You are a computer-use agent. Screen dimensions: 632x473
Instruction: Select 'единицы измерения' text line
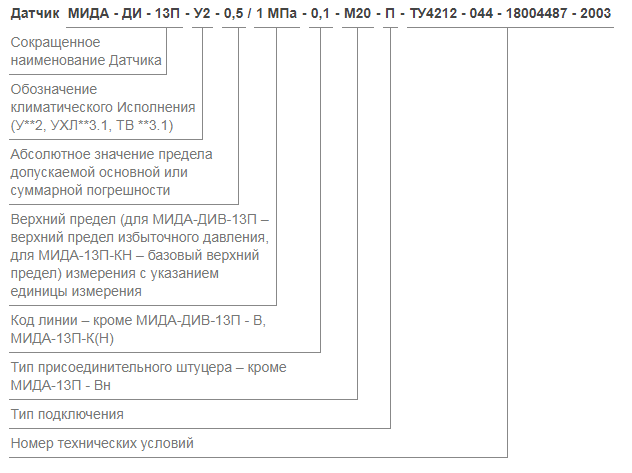[x=76, y=291]
